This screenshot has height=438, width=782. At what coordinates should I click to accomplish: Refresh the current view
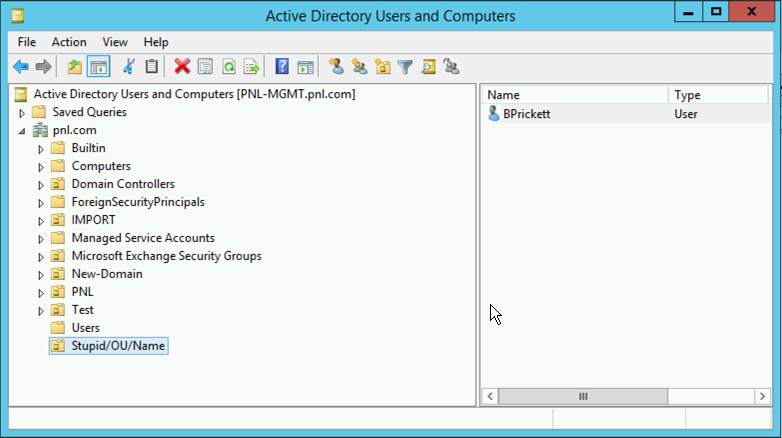pos(229,67)
